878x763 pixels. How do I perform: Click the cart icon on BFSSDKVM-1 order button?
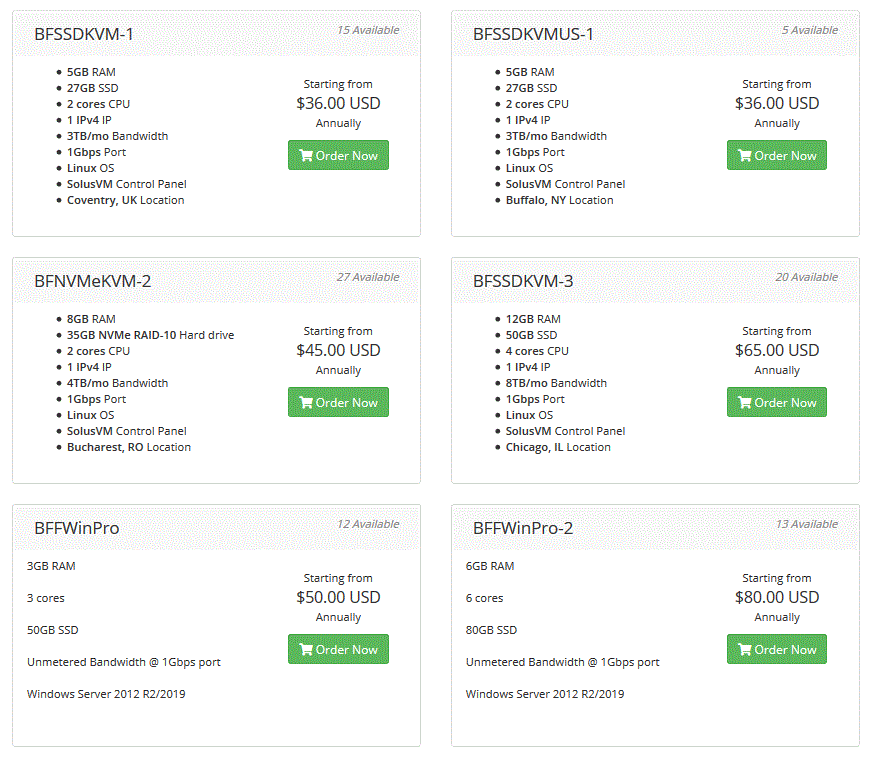pyautogui.click(x=306, y=156)
